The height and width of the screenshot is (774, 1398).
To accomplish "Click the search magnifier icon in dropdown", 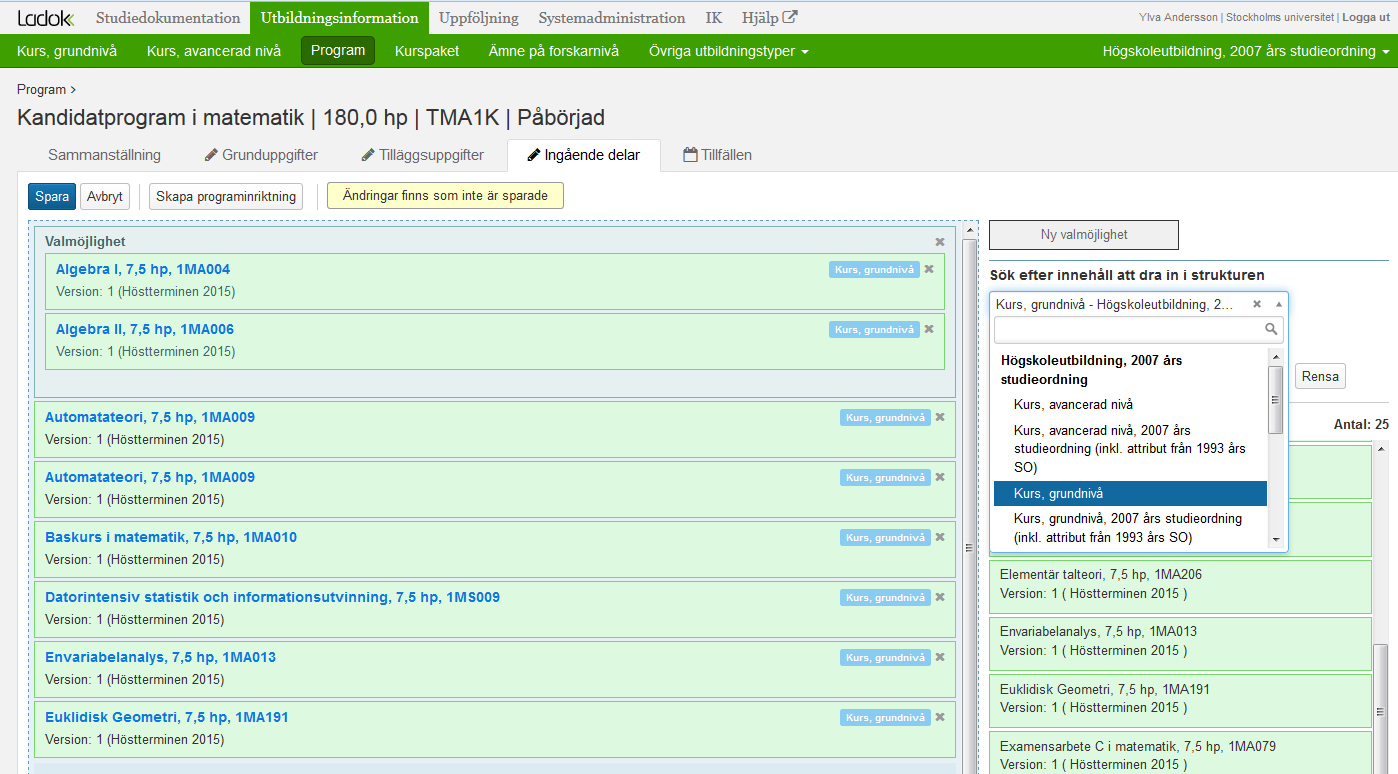I will tap(1271, 329).
